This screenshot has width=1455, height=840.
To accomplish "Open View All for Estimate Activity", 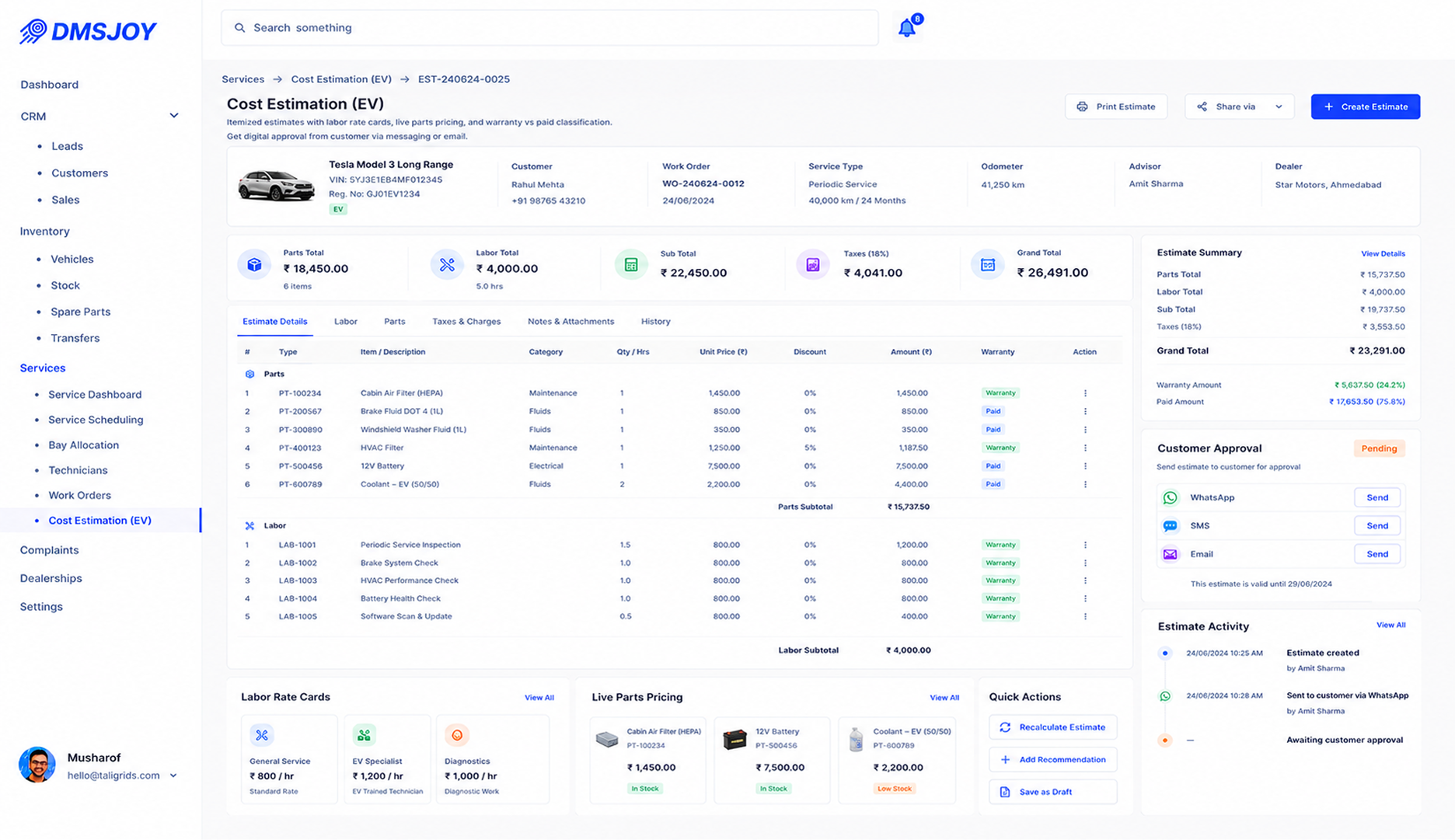I will coord(1390,625).
